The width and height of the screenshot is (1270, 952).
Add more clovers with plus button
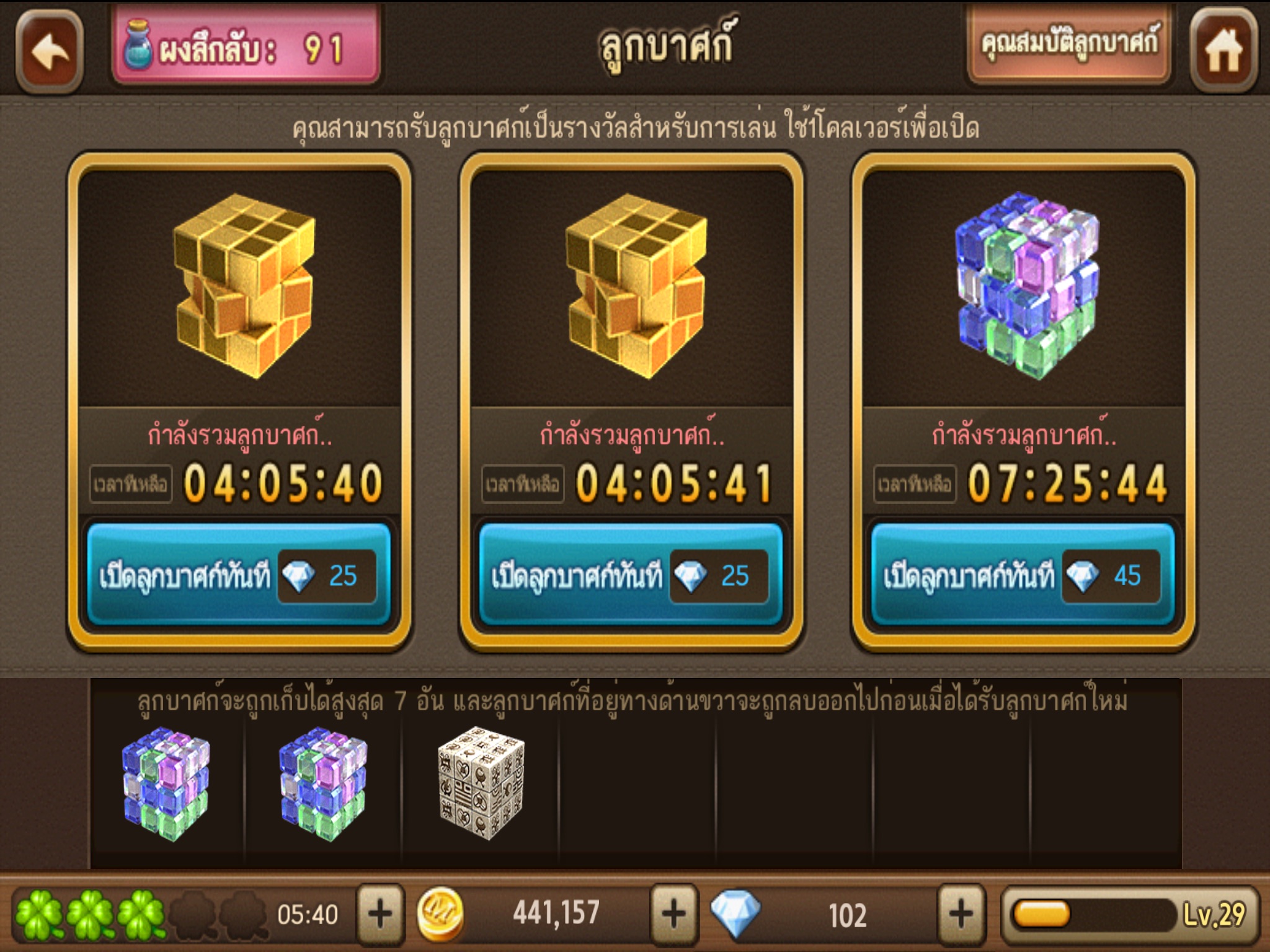[x=380, y=913]
